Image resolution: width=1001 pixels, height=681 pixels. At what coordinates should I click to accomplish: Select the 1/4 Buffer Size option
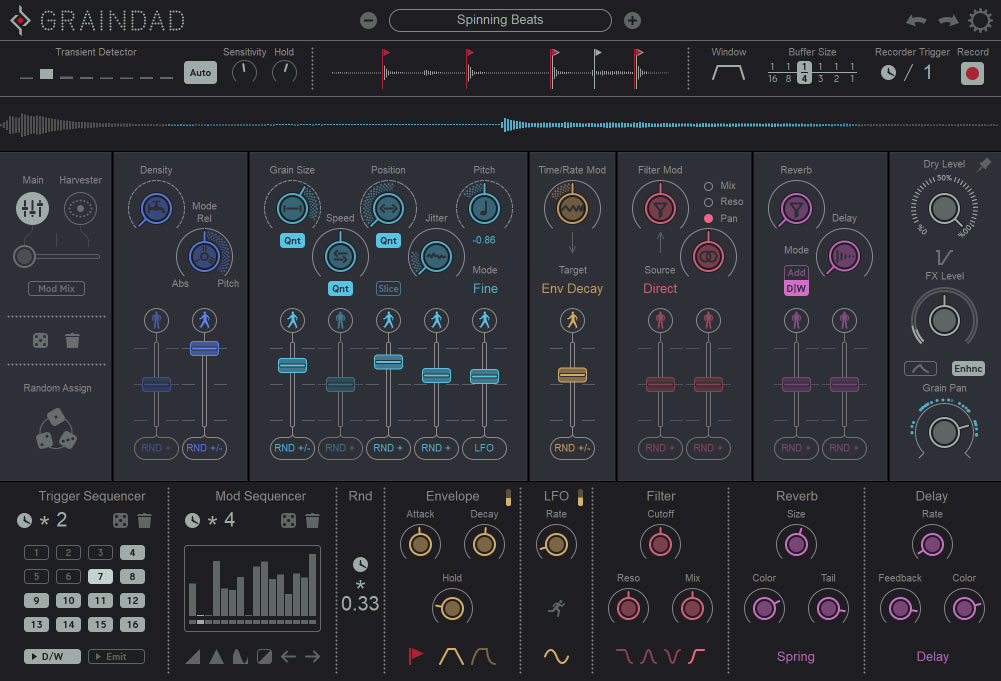tap(804, 73)
